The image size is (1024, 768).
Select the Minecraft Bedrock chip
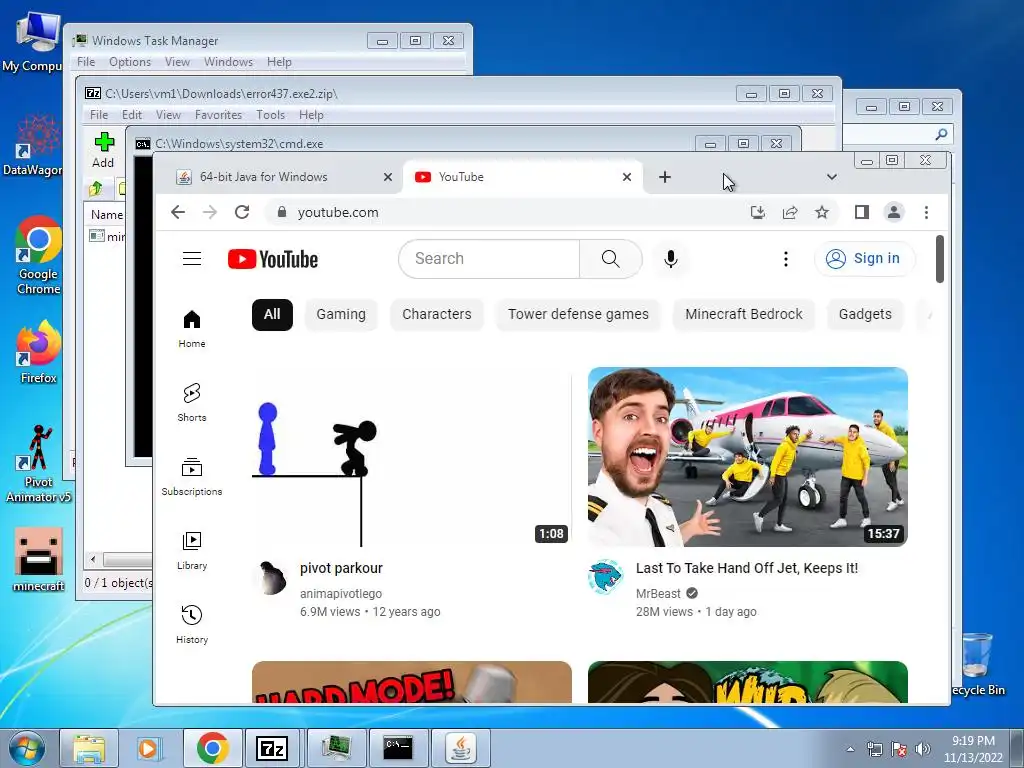tap(744, 314)
